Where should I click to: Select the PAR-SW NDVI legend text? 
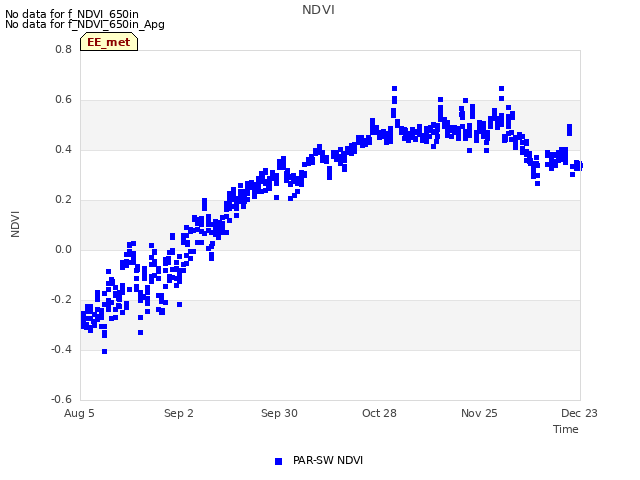[328, 460]
